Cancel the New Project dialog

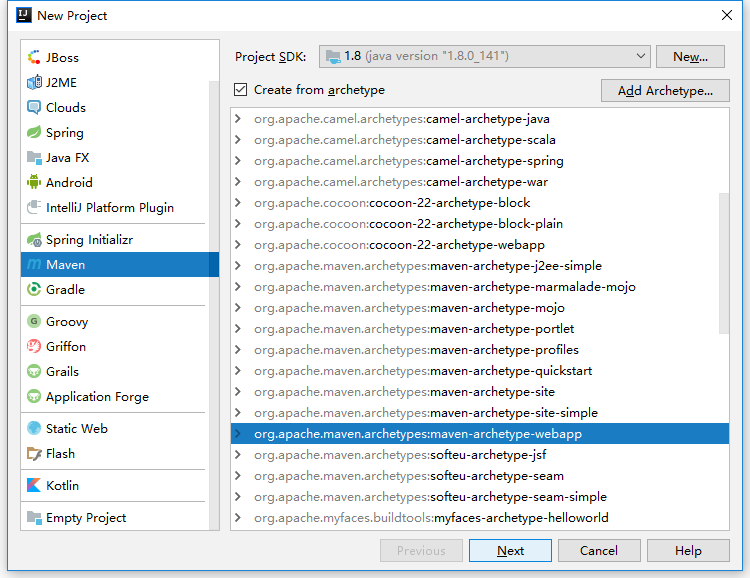click(x=598, y=551)
